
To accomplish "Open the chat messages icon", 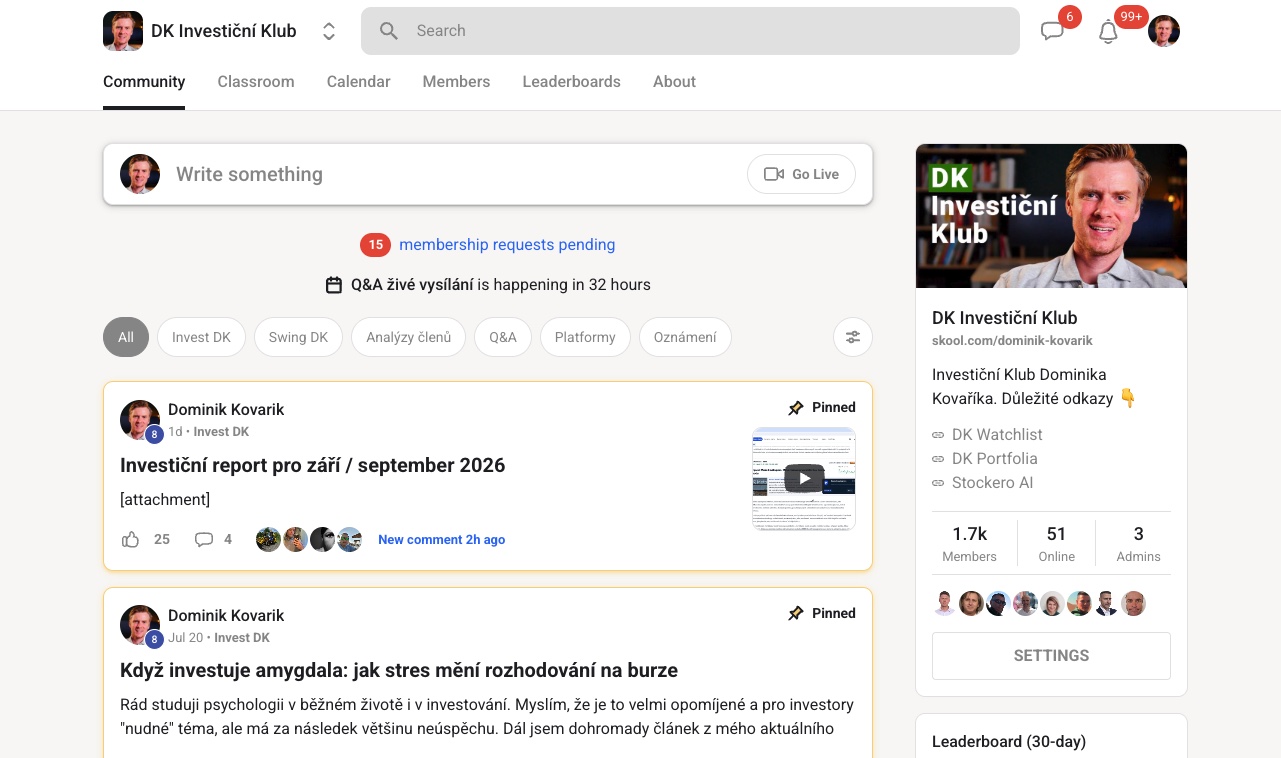I will [x=1052, y=31].
